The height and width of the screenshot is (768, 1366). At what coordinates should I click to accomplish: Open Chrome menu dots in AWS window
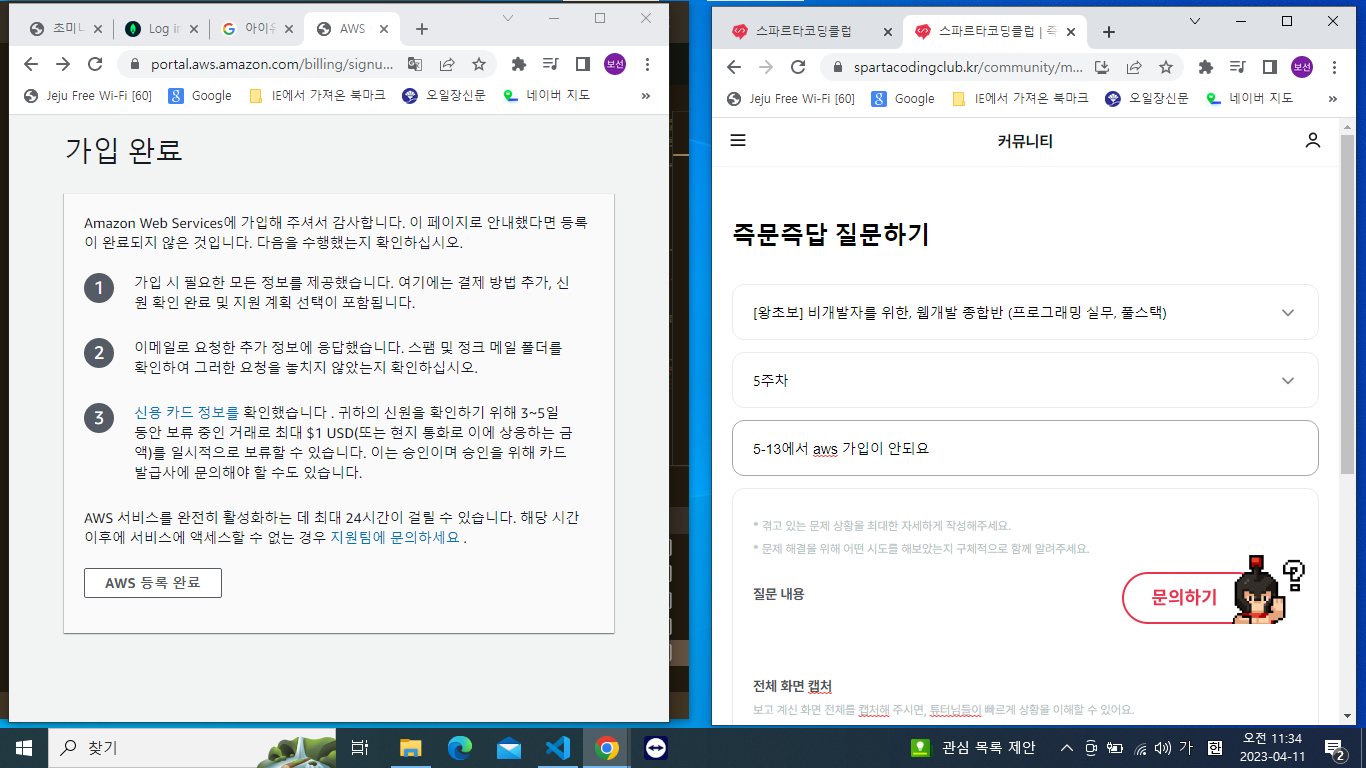tap(647, 64)
